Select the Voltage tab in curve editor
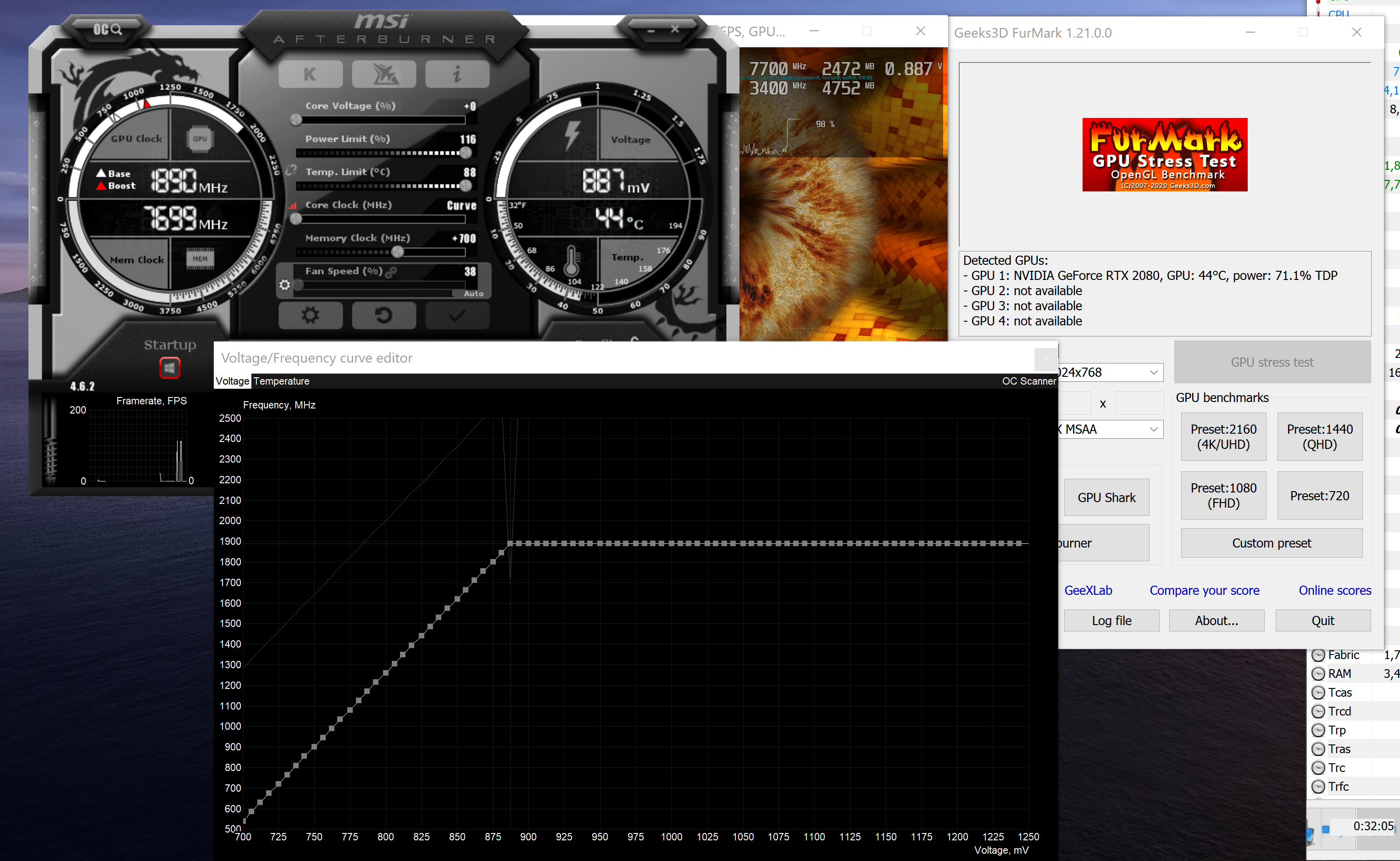 tap(232, 381)
